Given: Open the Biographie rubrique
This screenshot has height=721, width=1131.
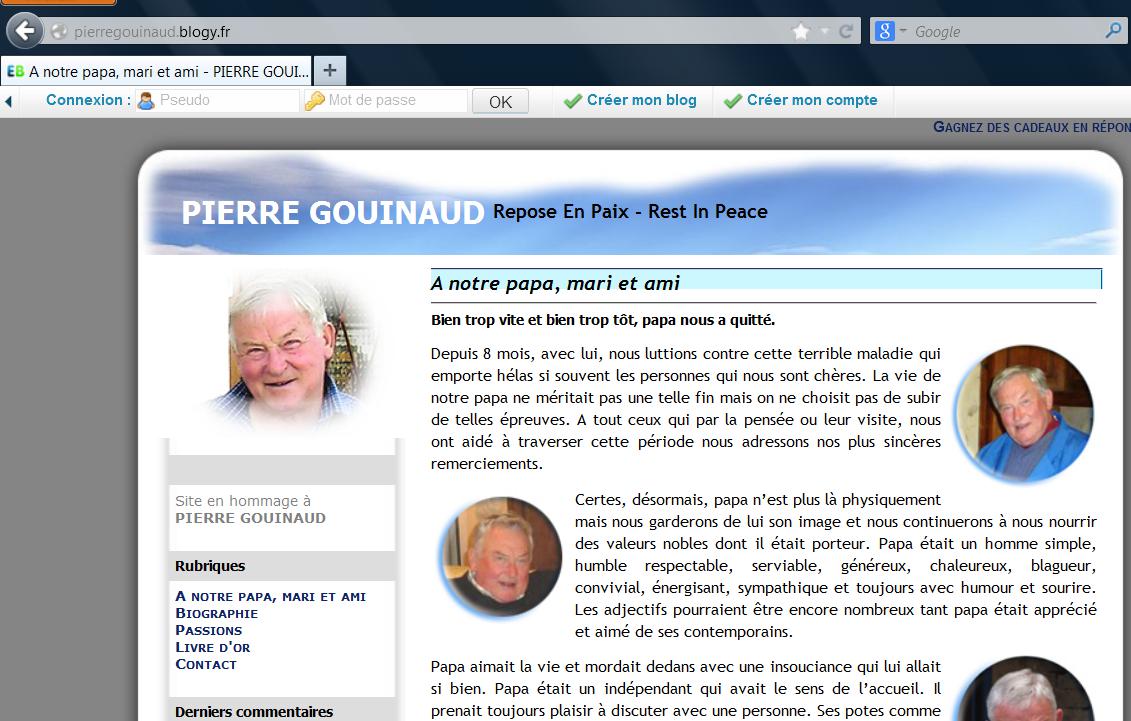Looking at the screenshot, I should [216, 614].
